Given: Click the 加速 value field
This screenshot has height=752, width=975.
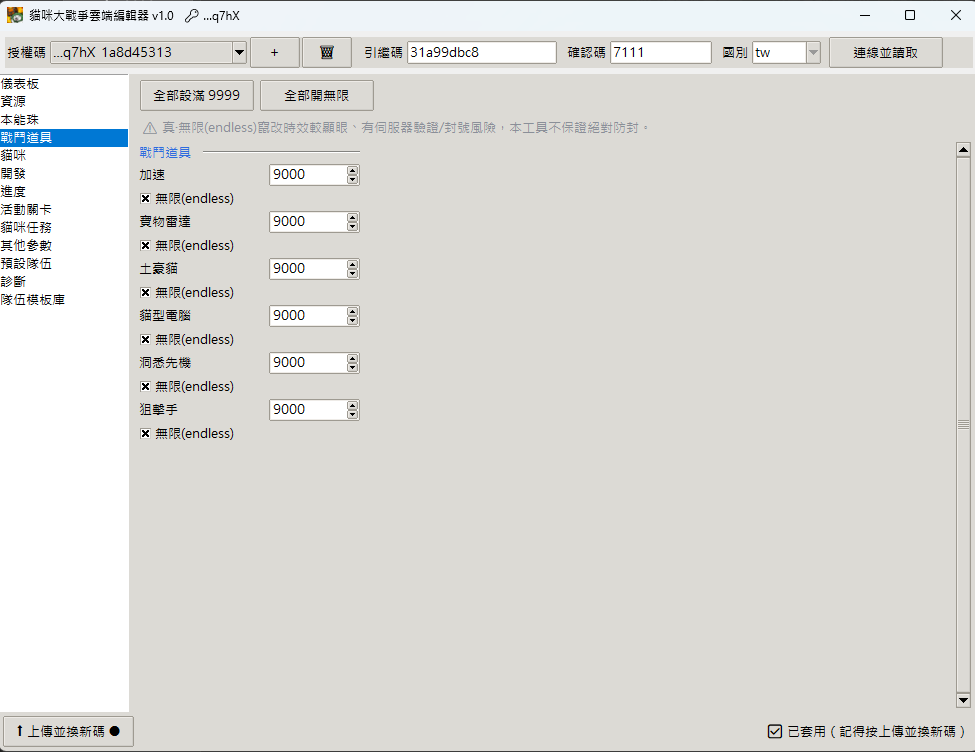Looking at the screenshot, I should pyautogui.click(x=308, y=175).
